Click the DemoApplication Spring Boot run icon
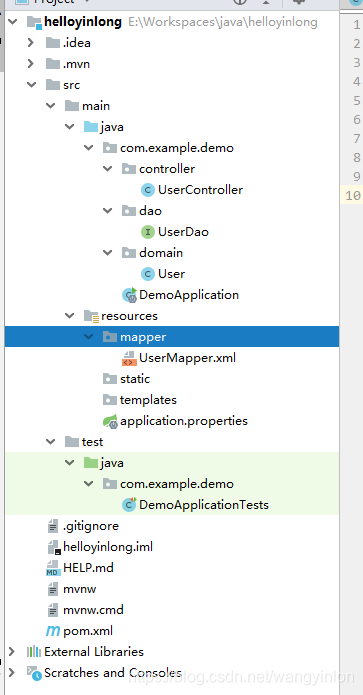 coord(129,295)
